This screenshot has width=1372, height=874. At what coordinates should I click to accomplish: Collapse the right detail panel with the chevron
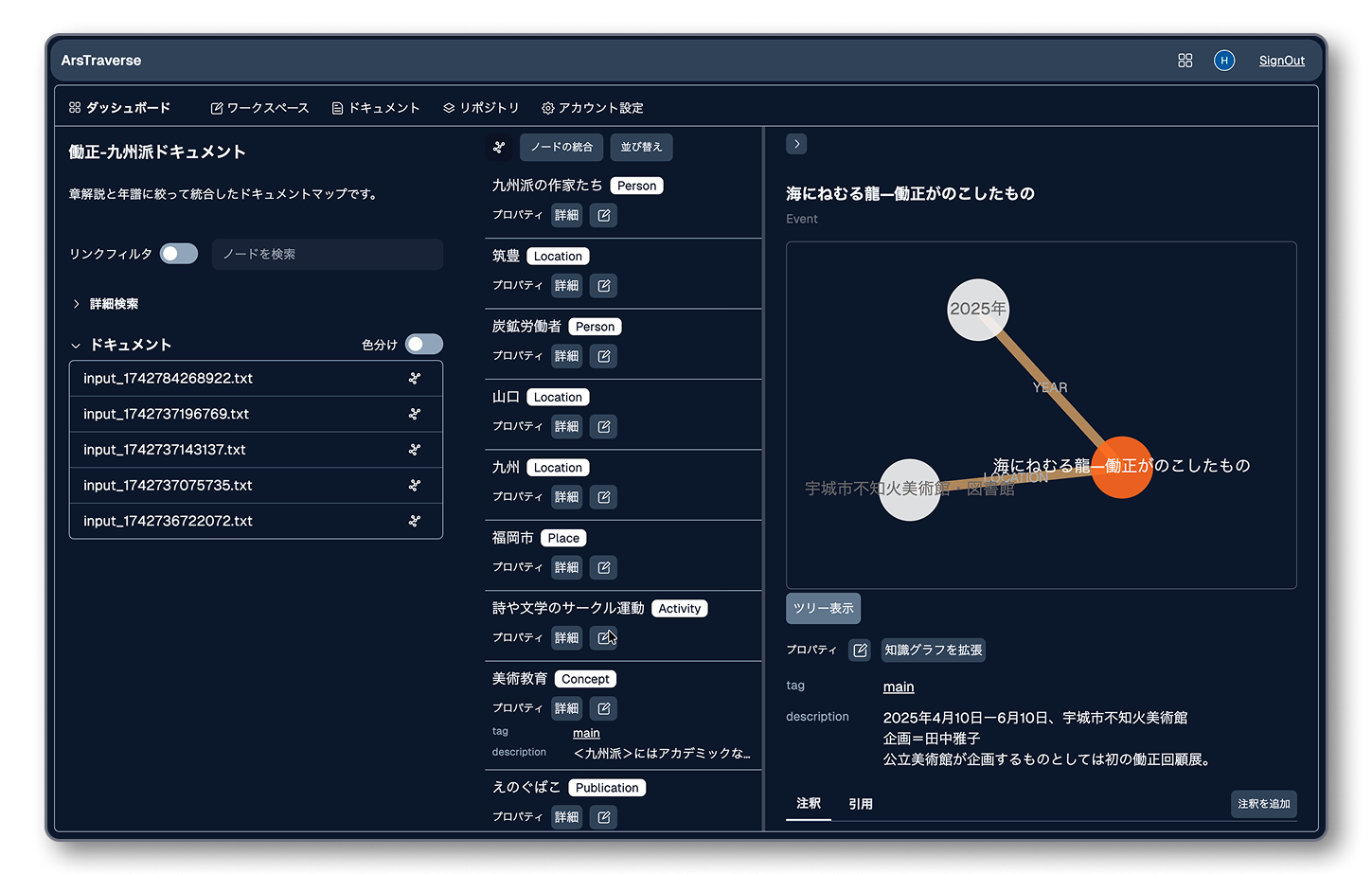(795, 143)
